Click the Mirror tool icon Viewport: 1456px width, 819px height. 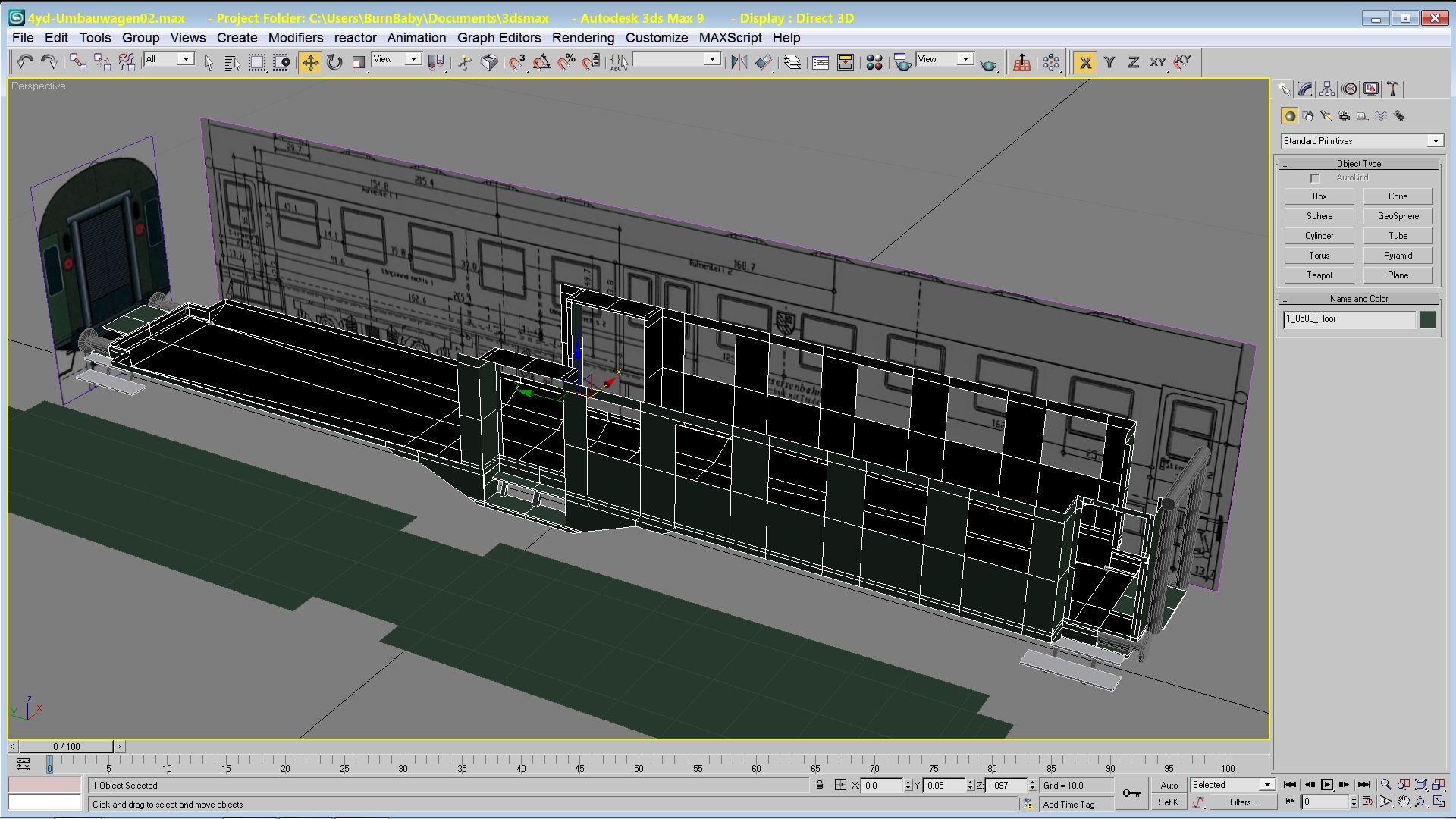coord(739,62)
